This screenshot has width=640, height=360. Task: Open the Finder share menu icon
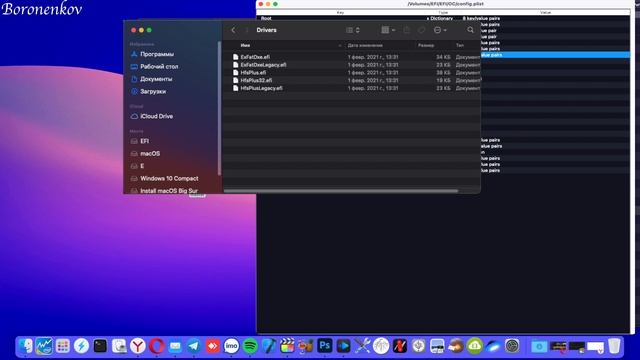(407, 30)
